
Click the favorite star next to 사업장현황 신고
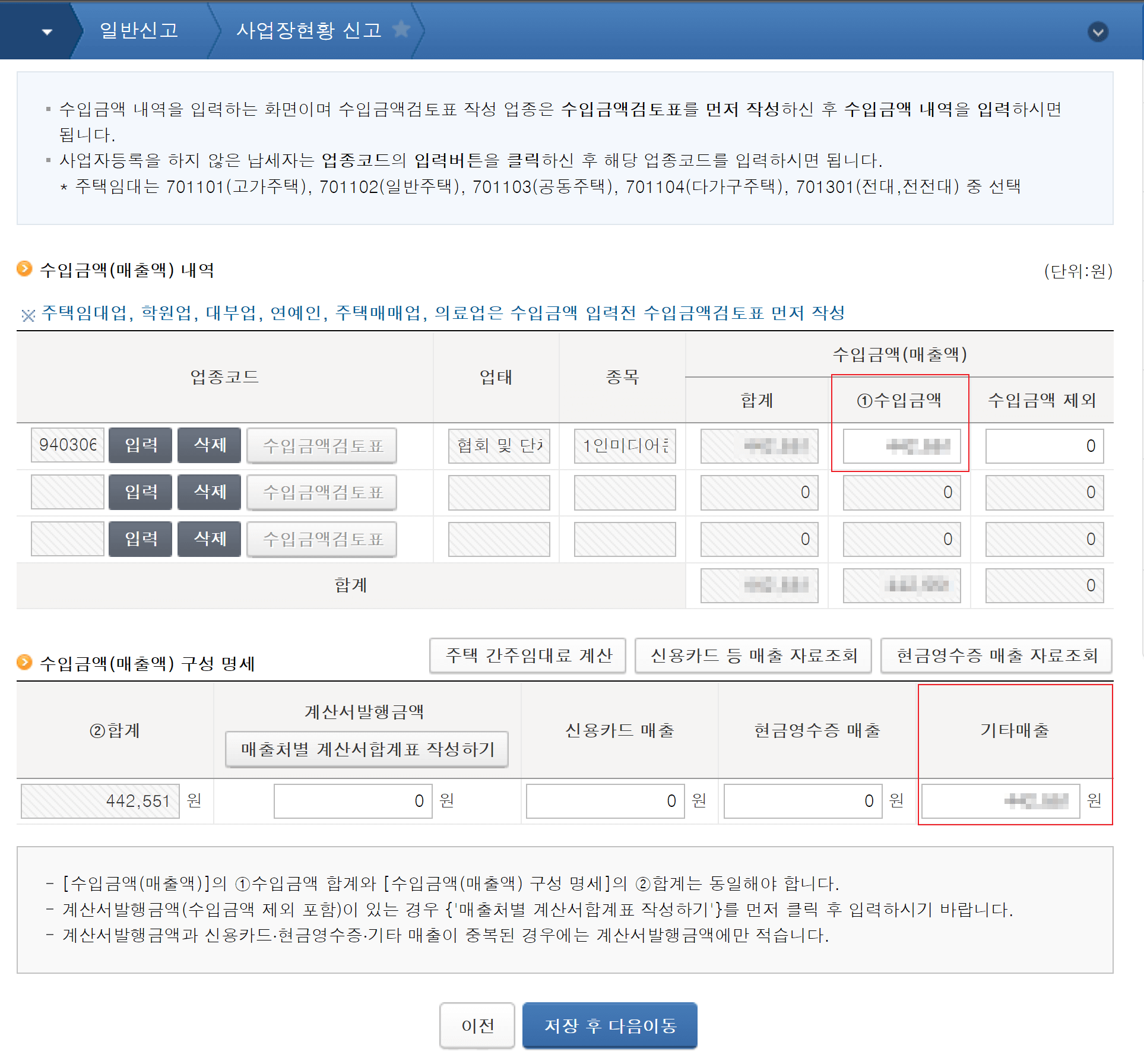tap(401, 28)
